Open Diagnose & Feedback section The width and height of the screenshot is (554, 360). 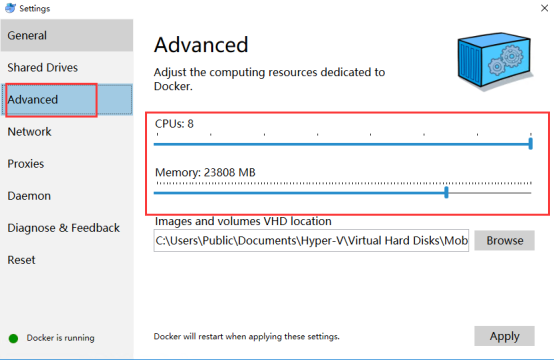pyautogui.click(x=67, y=228)
